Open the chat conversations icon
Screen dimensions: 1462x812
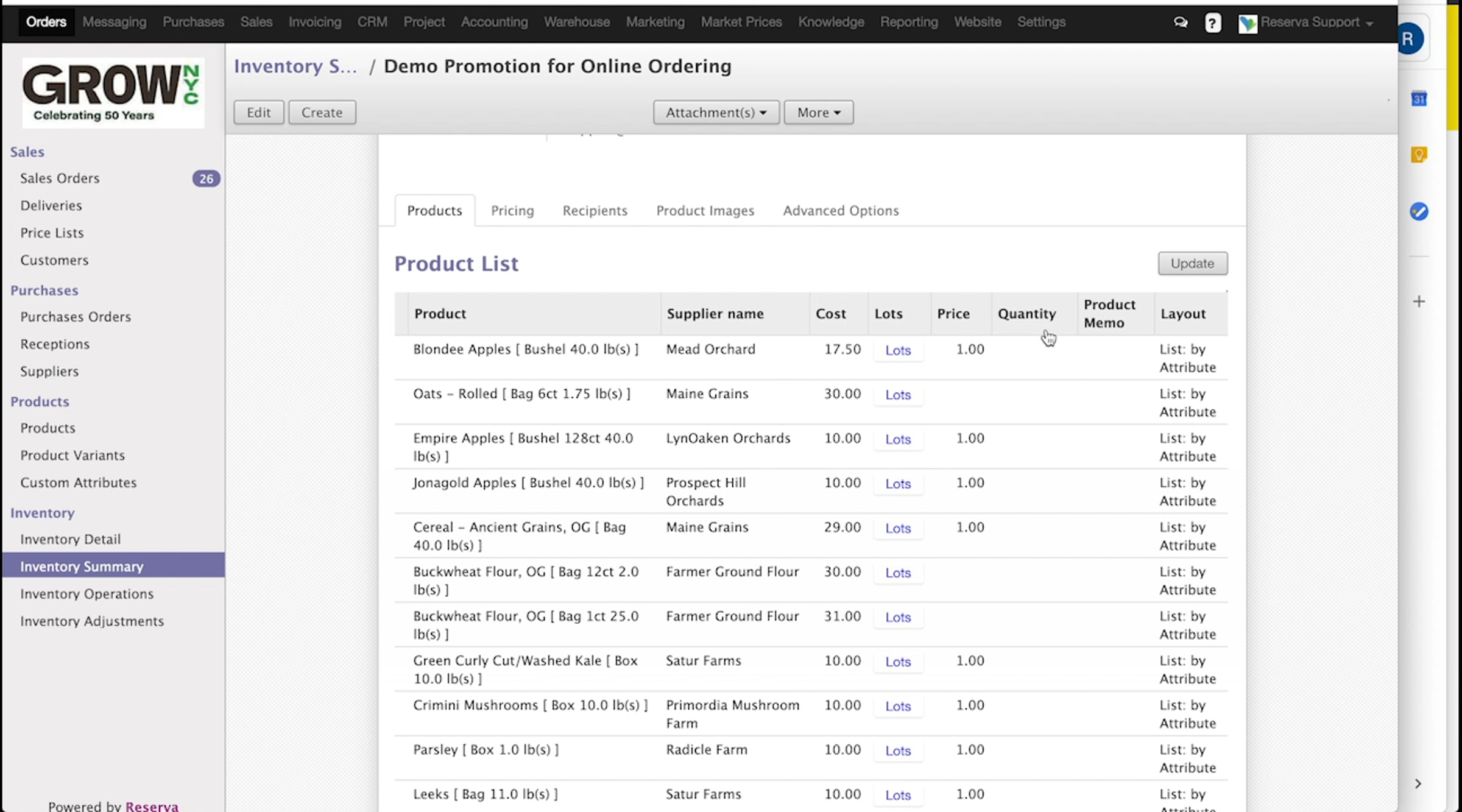tap(1180, 23)
